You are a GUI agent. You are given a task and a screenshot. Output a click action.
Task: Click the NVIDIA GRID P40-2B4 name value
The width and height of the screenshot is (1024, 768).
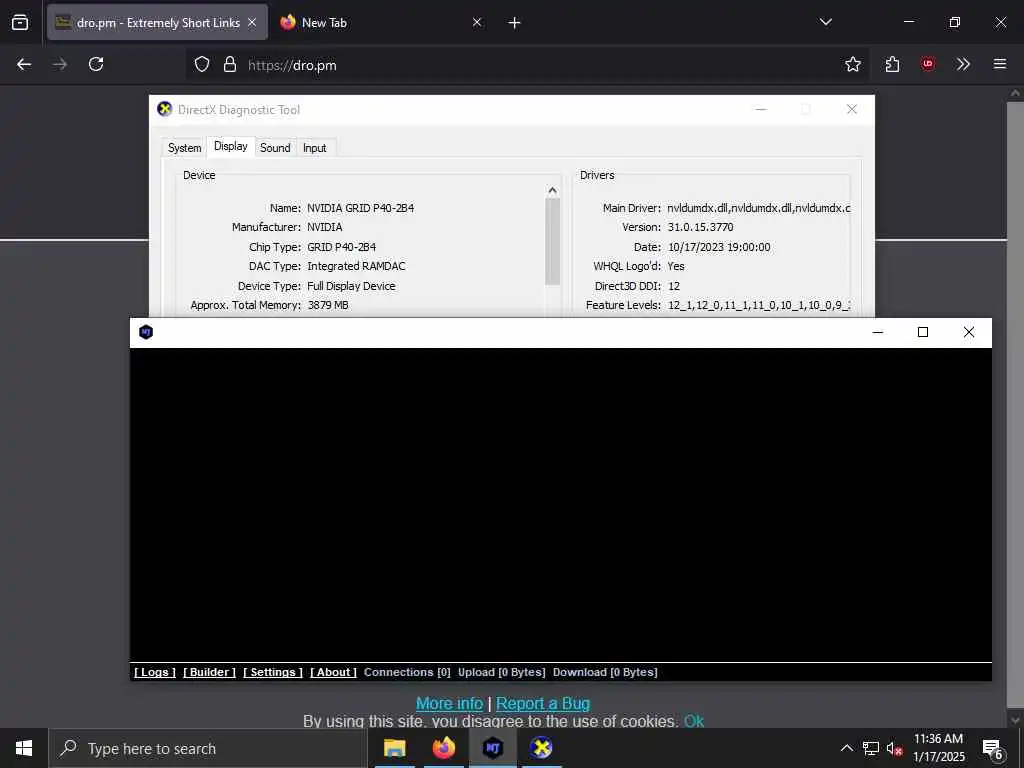(x=360, y=208)
